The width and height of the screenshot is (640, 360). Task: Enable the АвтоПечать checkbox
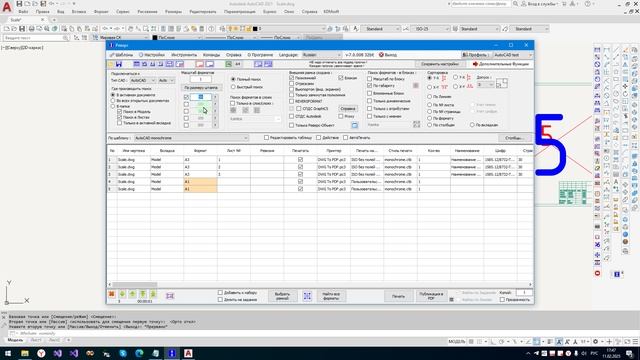pos(345,138)
